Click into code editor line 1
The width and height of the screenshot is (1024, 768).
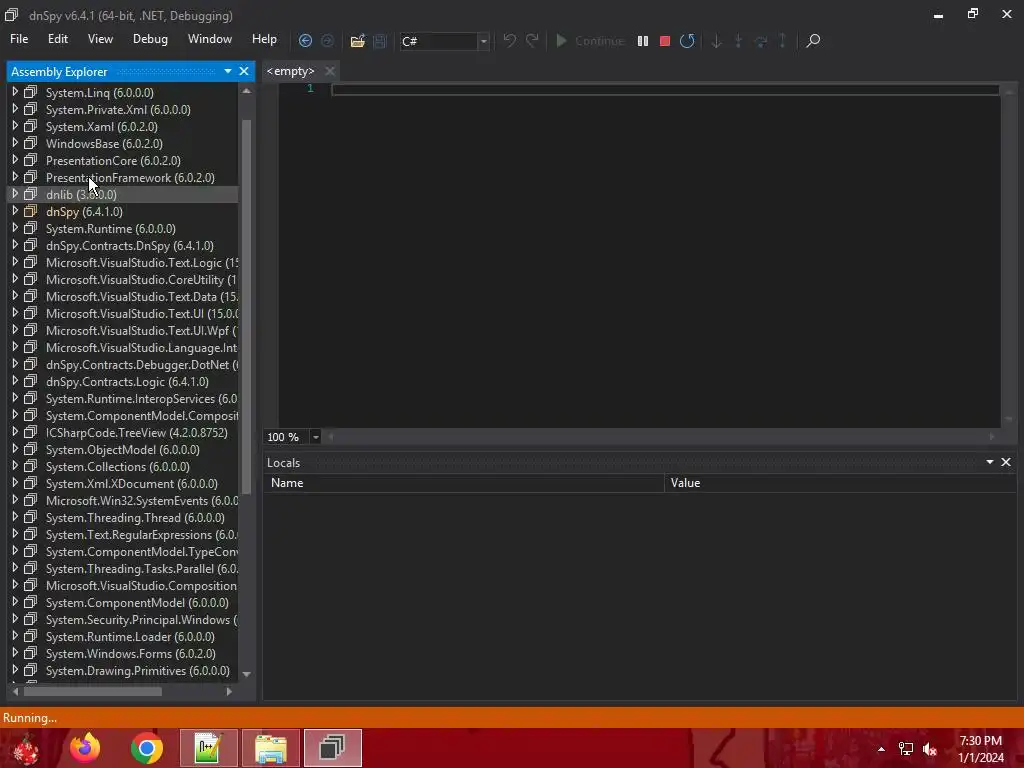[665, 89]
